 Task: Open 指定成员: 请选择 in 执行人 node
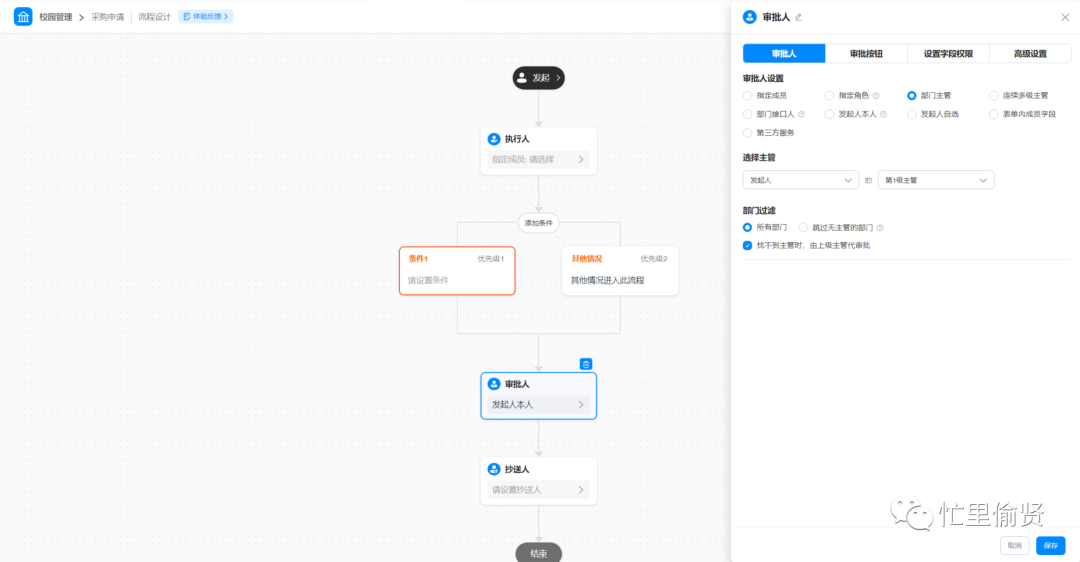coord(538,159)
